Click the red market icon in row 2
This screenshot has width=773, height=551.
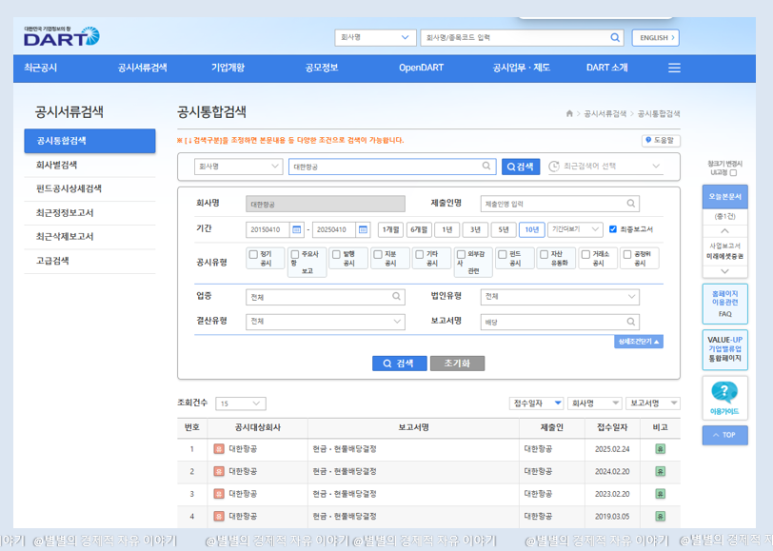point(219,472)
